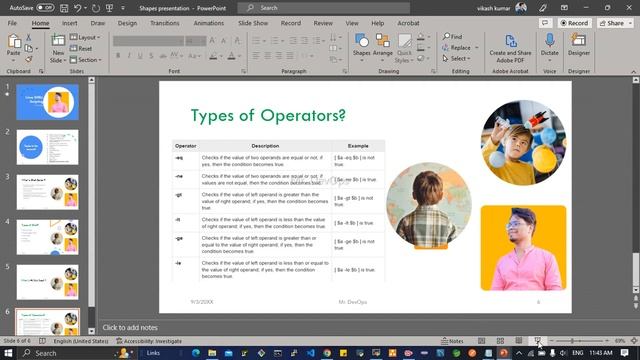
Task: Switch to Normal view in status bar
Action: (x=482, y=341)
